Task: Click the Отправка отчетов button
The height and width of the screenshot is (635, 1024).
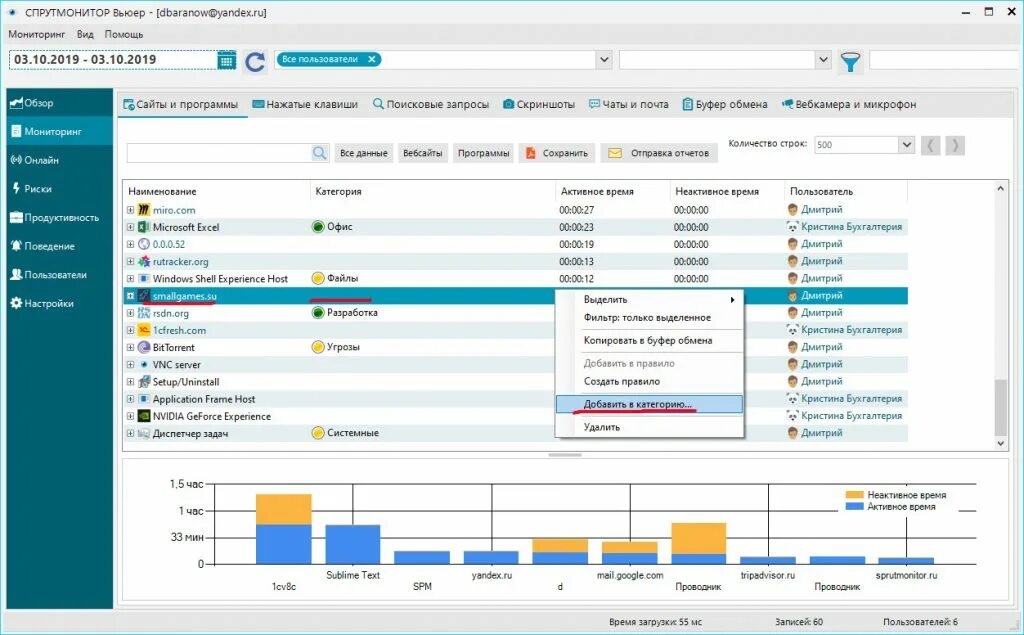Action: (x=659, y=153)
